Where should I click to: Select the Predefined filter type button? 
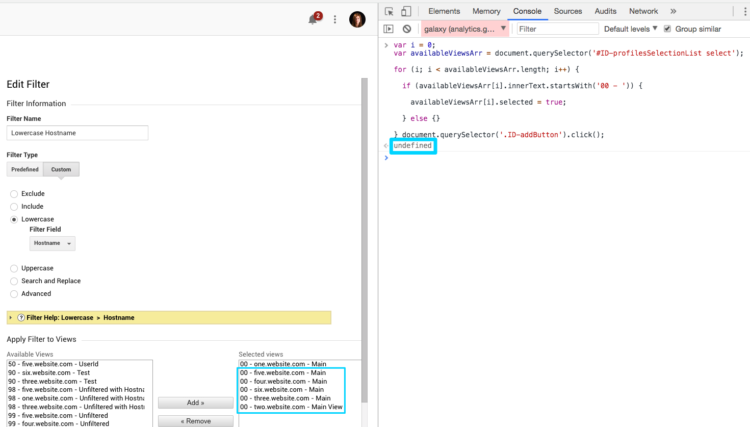[x=25, y=169]
